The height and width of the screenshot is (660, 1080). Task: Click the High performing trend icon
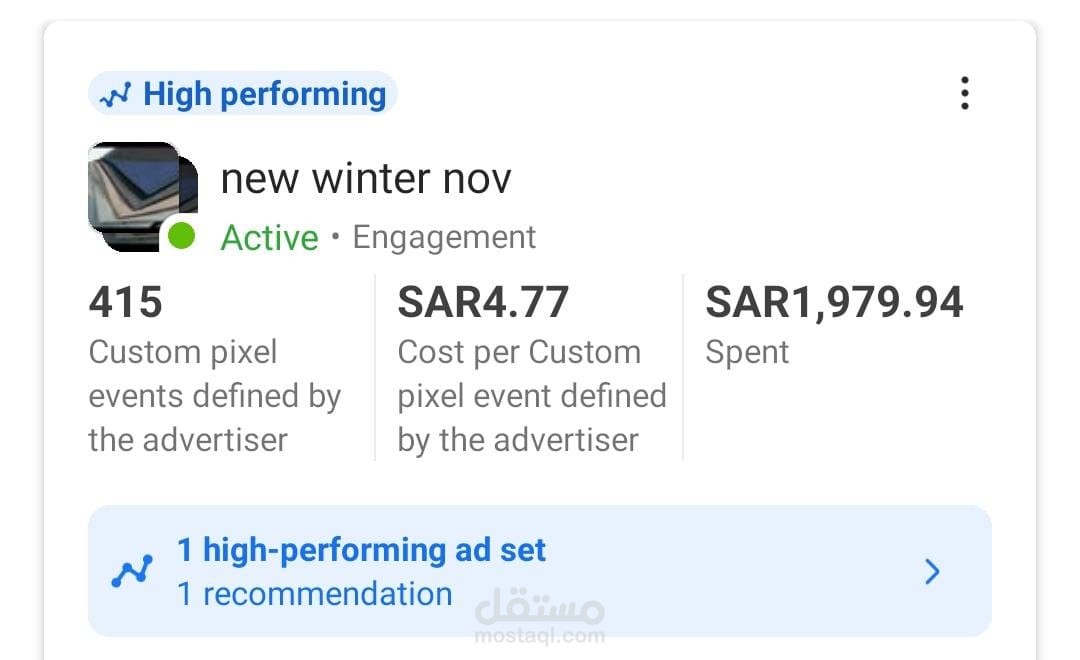117,96
